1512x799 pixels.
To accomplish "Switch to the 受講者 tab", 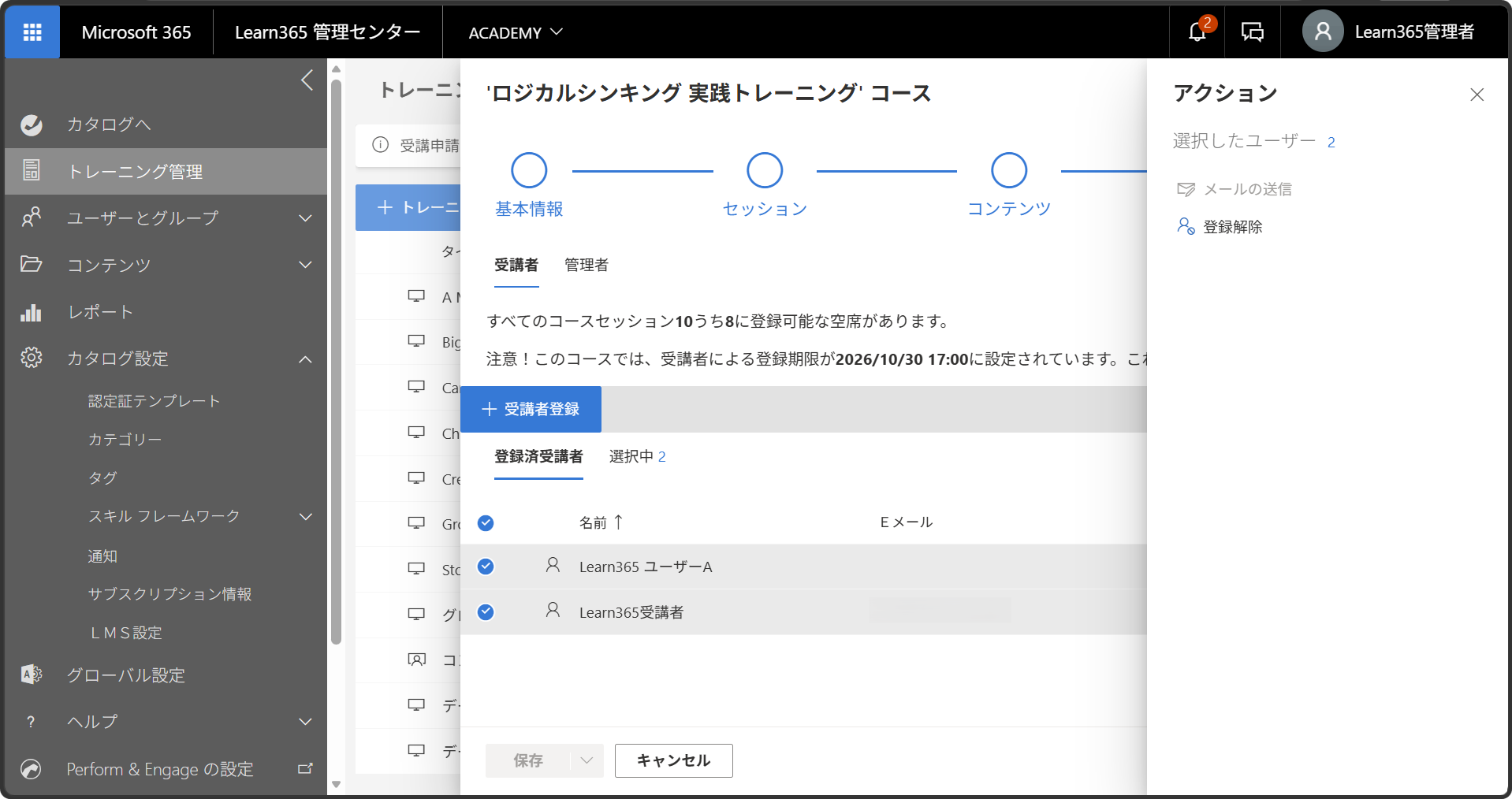I will coord(516,265).
